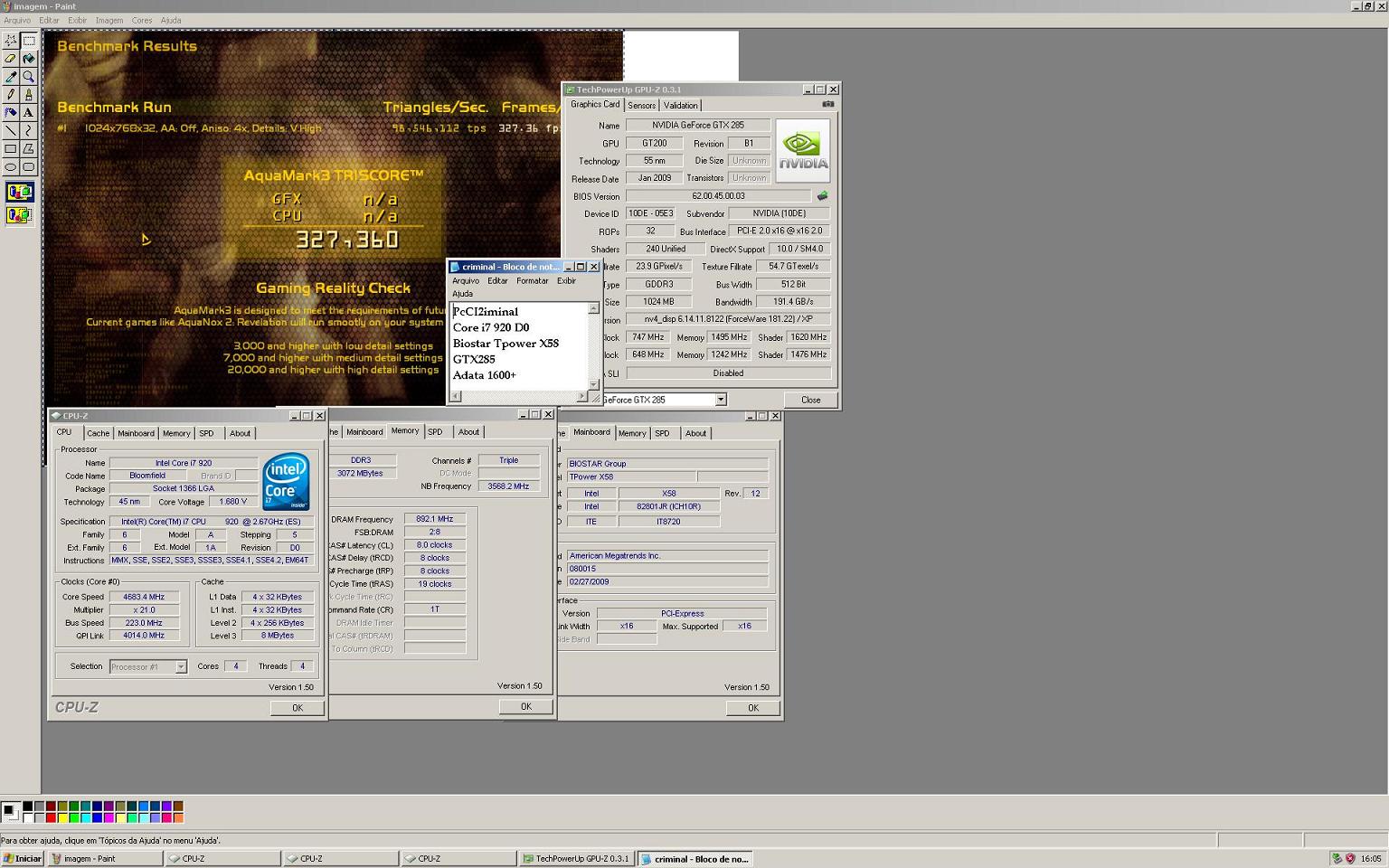Open the Cores menu in Paint
Viewport: 1389px width, 868px height.
click(142, 20)
